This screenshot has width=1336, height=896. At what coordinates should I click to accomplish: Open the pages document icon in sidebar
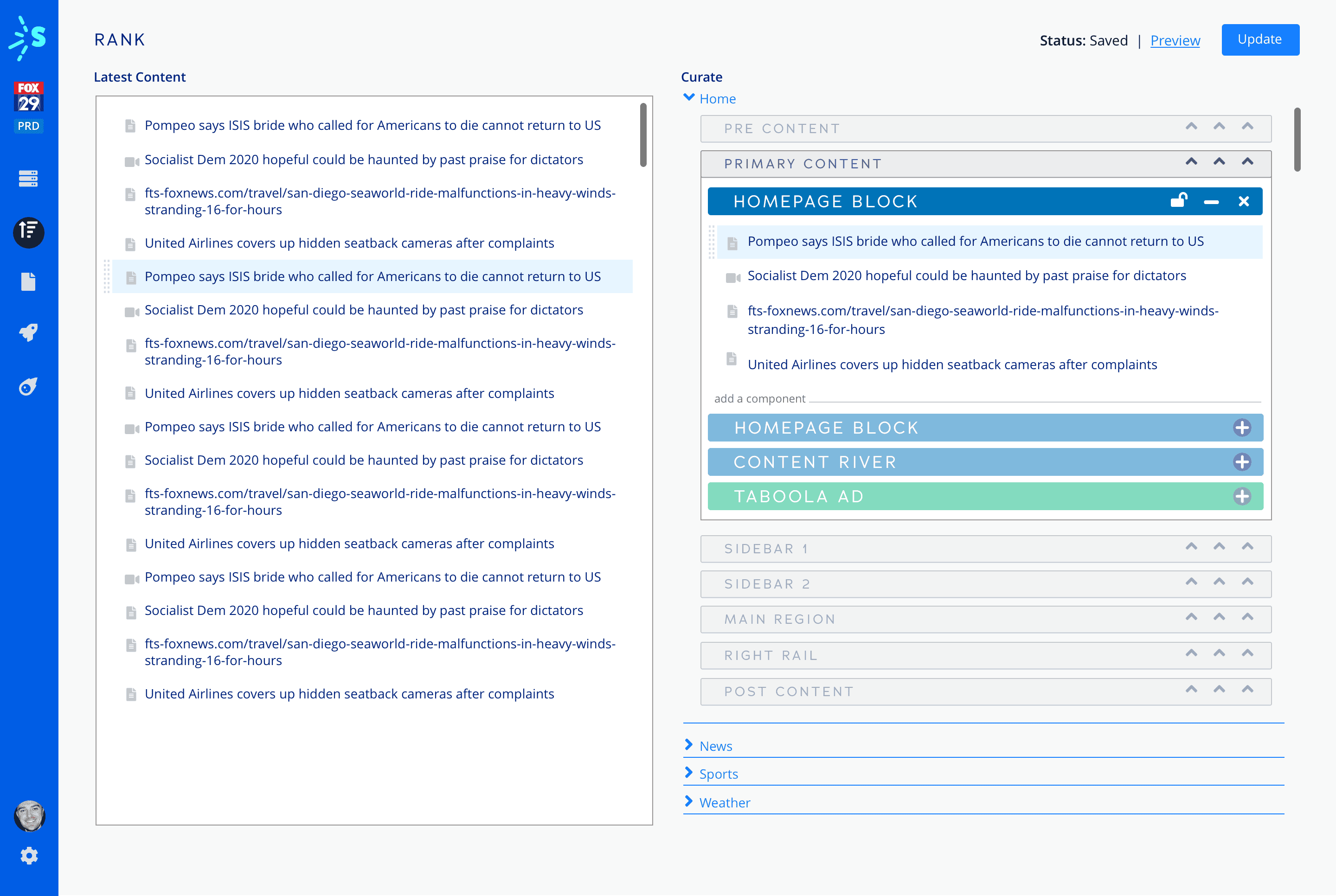coord(28,282)
